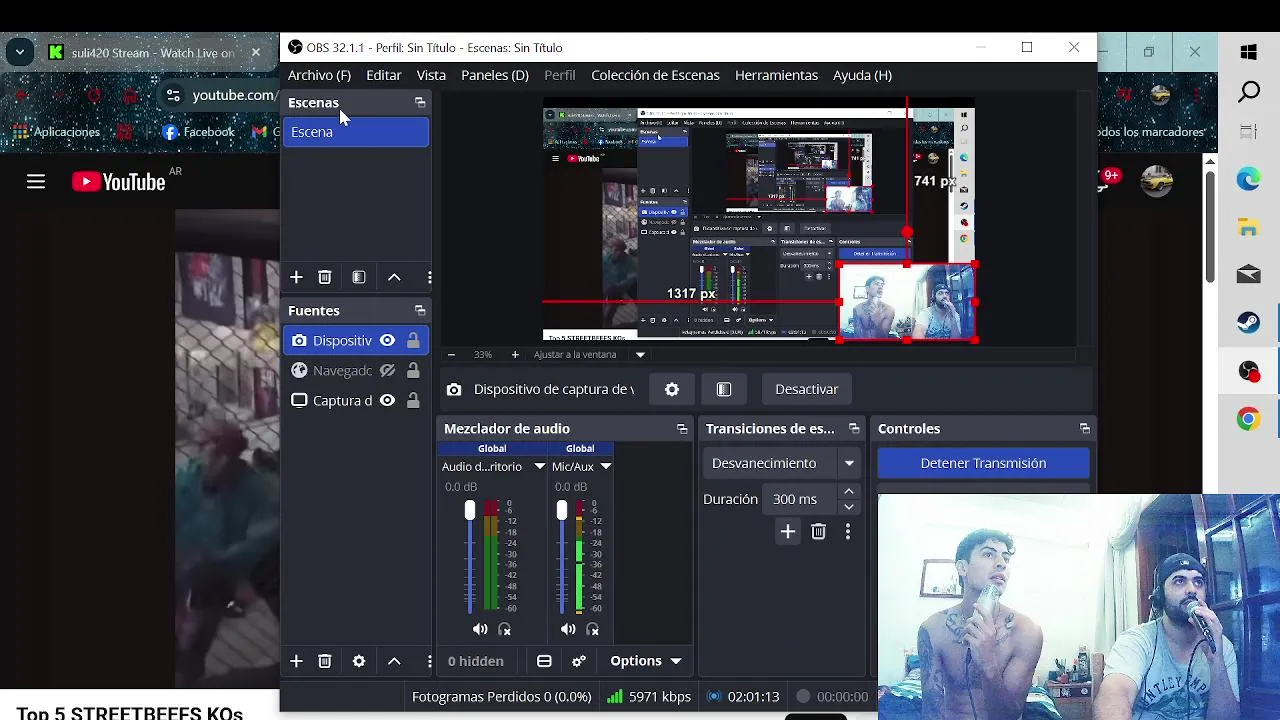1280x720 pixels.
Task: Switch mixer layout icon next to 0 hidden
Action: pos(544,661)
